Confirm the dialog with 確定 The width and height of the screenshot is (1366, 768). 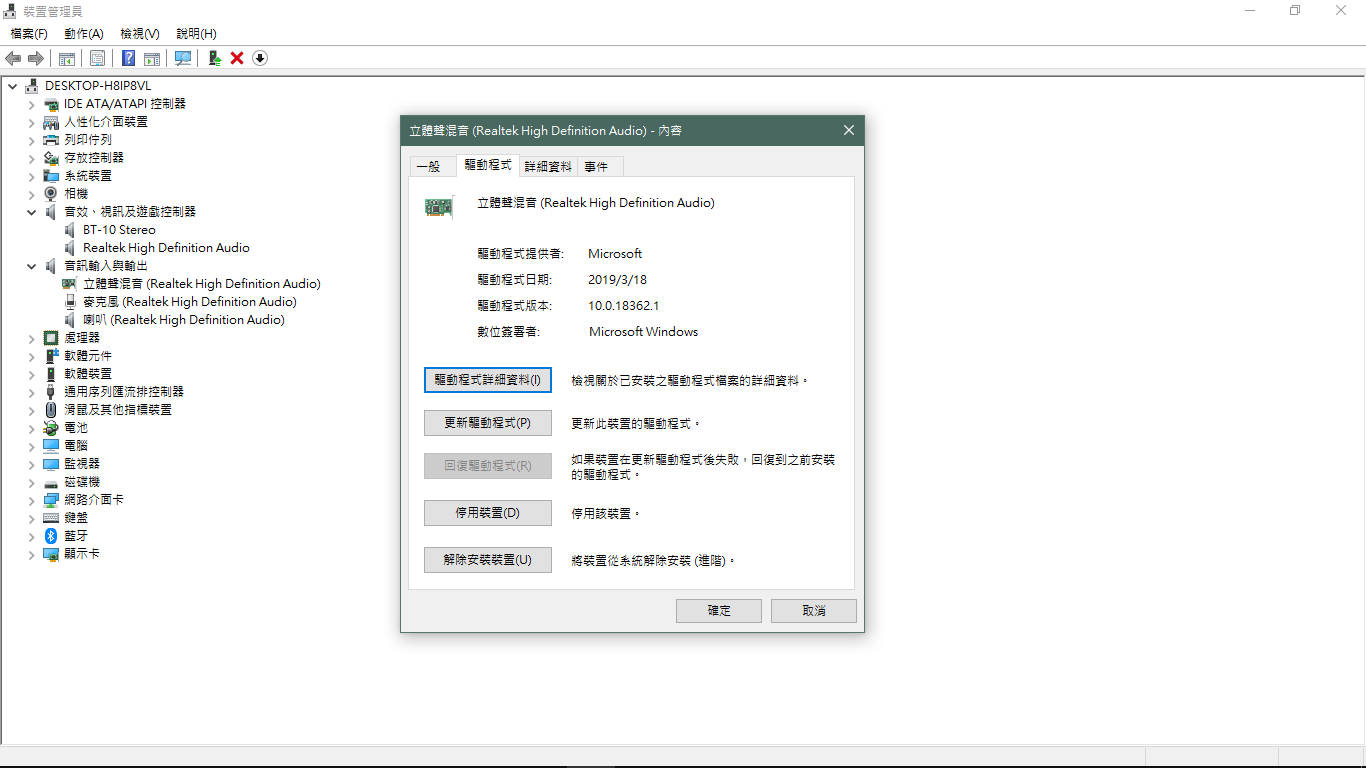pos(719,611)
